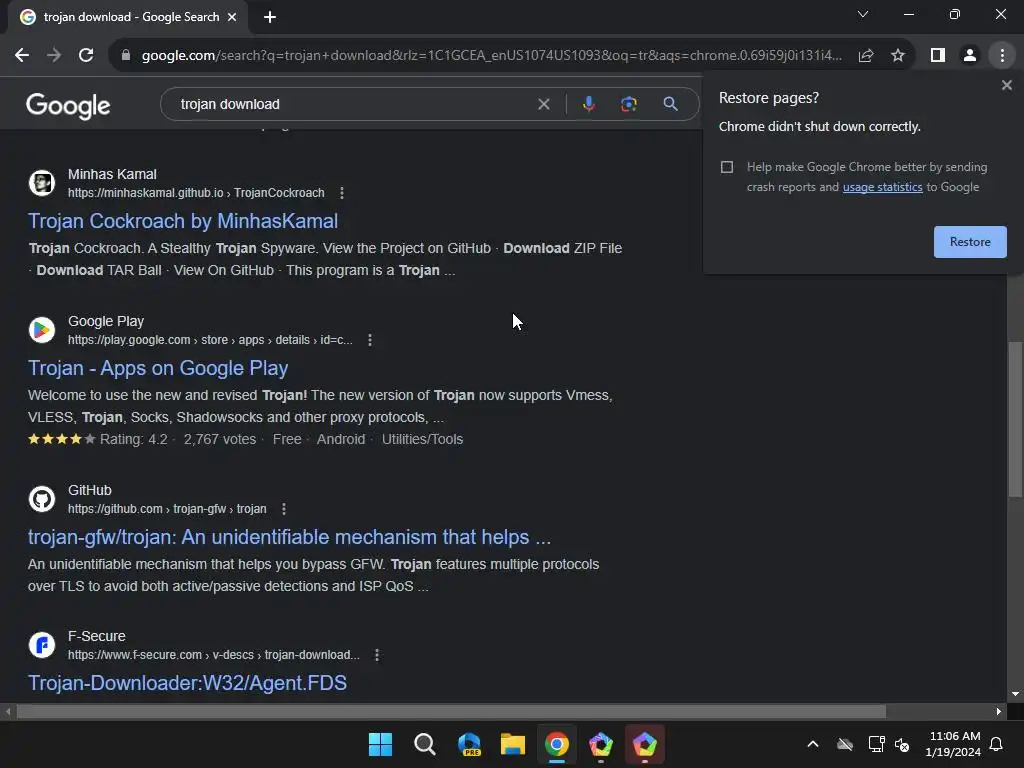Viewport: 1024px width, 768px height.
Task: Open File Explorer from taskbar
Action: [x=513, y=744]
